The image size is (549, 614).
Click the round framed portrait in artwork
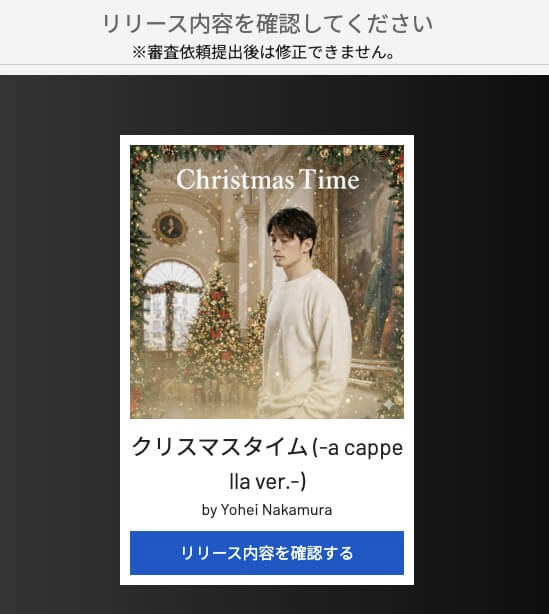point(170,227)
